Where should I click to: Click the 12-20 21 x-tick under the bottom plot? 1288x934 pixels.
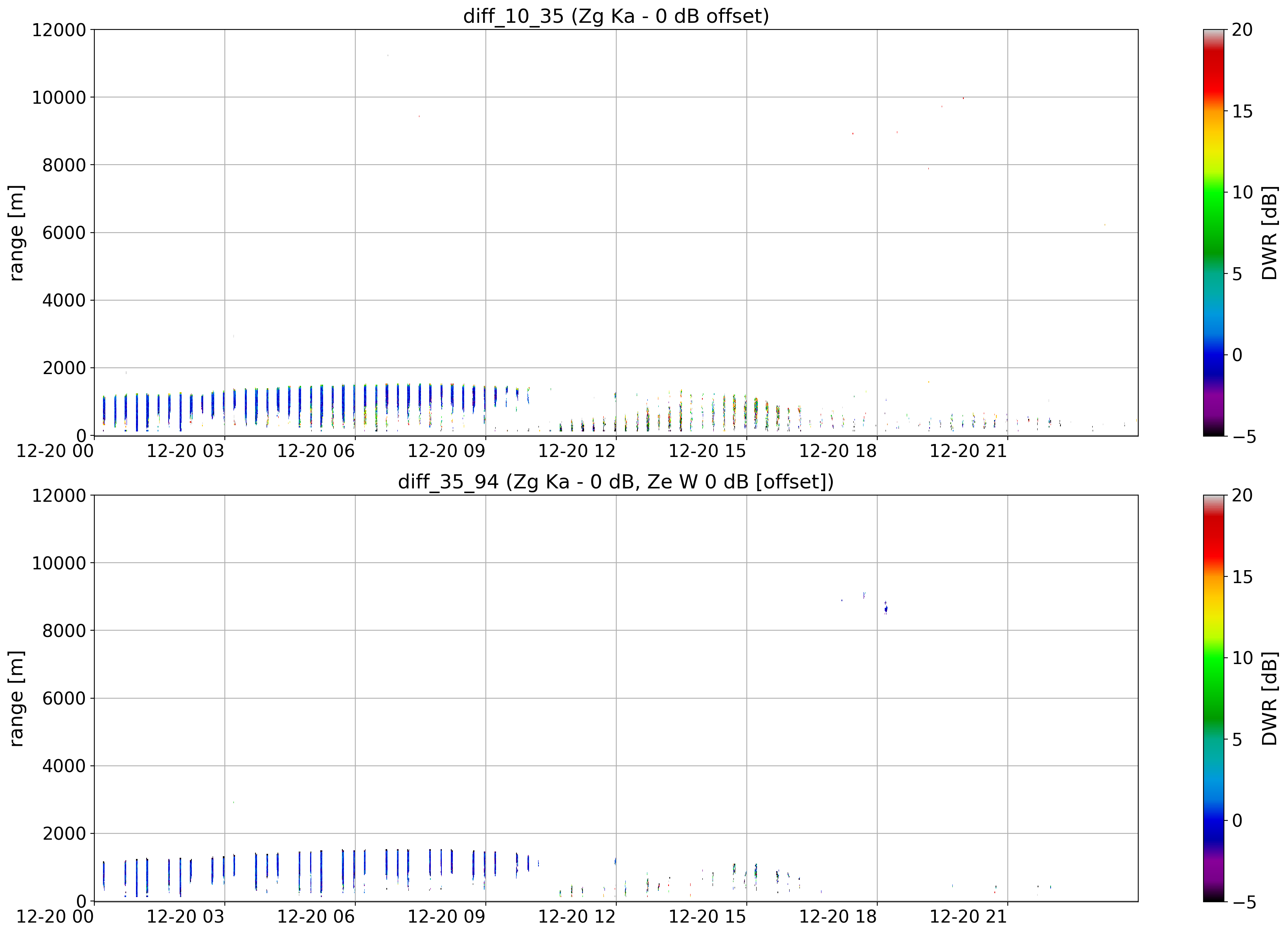(x=968, y=917)
